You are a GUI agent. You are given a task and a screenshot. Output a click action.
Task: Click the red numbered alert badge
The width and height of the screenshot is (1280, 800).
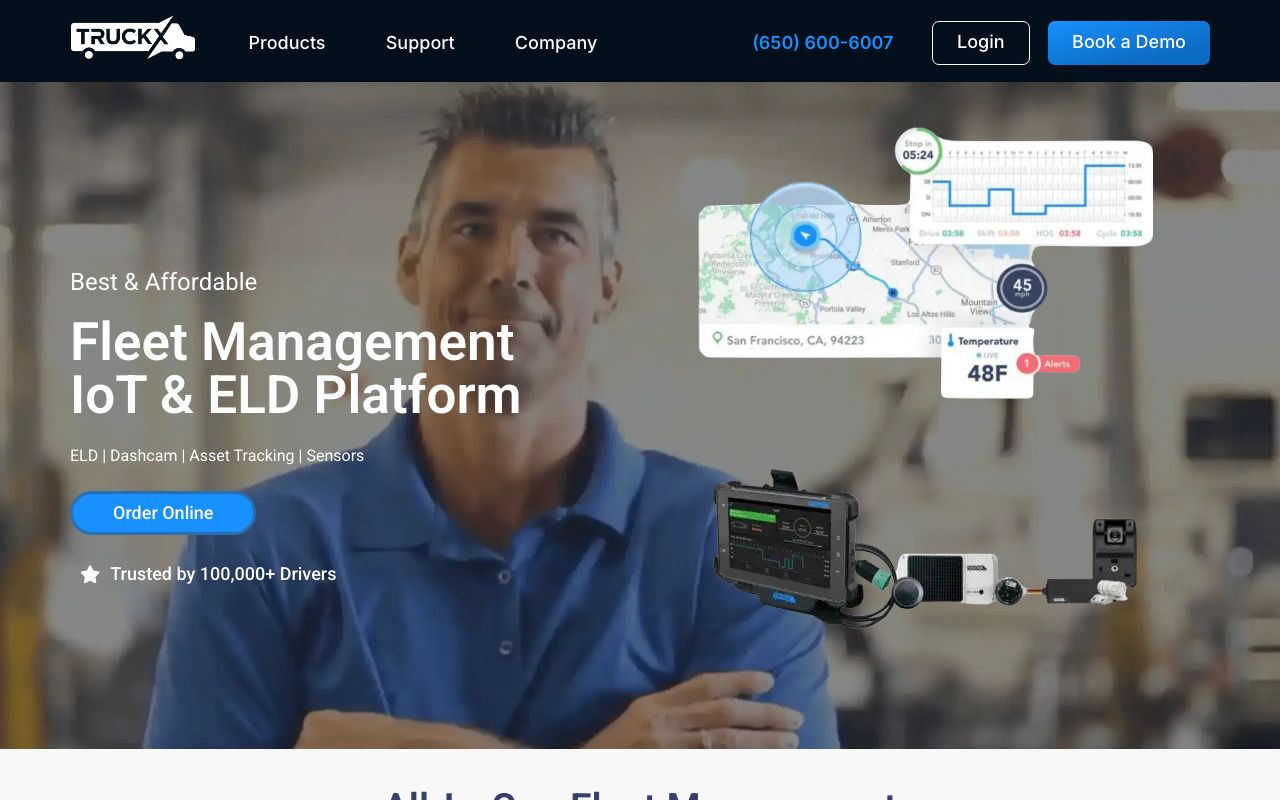click(1027, 363)
